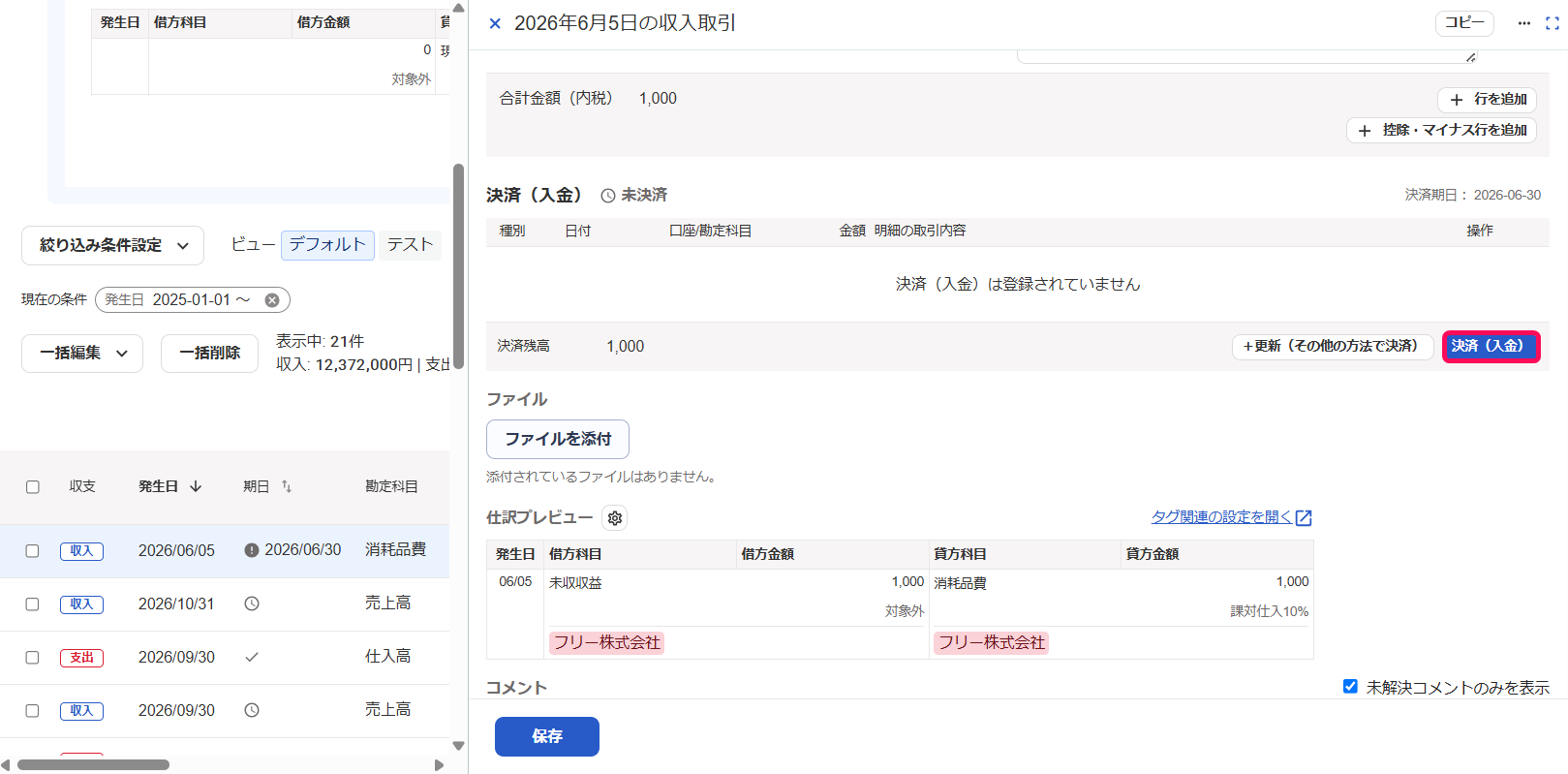Open the 一括編集 dropdown
The image size is (1568, 774).
82,354
